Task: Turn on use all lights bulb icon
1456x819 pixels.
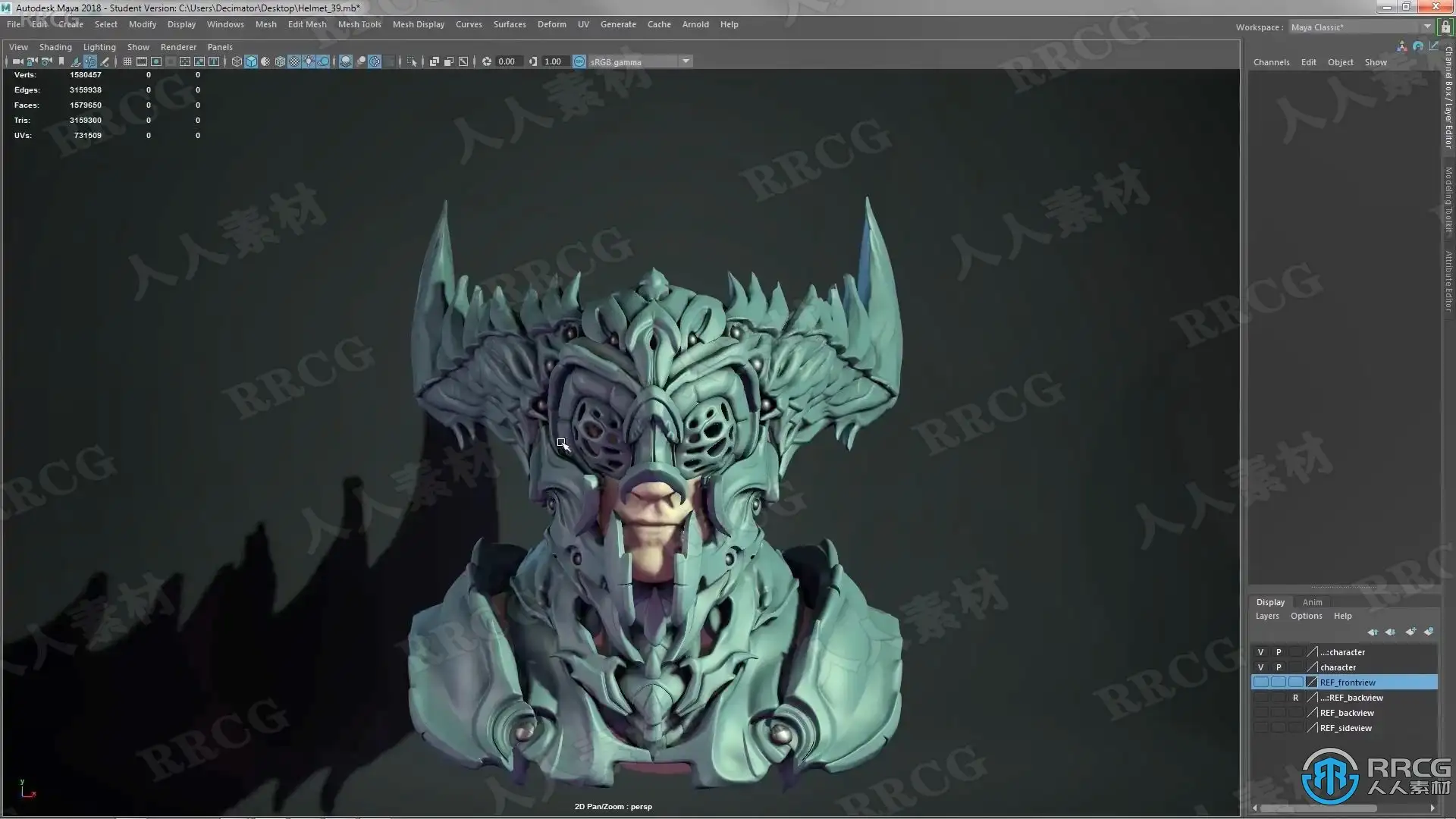Action: coord(309,61)
